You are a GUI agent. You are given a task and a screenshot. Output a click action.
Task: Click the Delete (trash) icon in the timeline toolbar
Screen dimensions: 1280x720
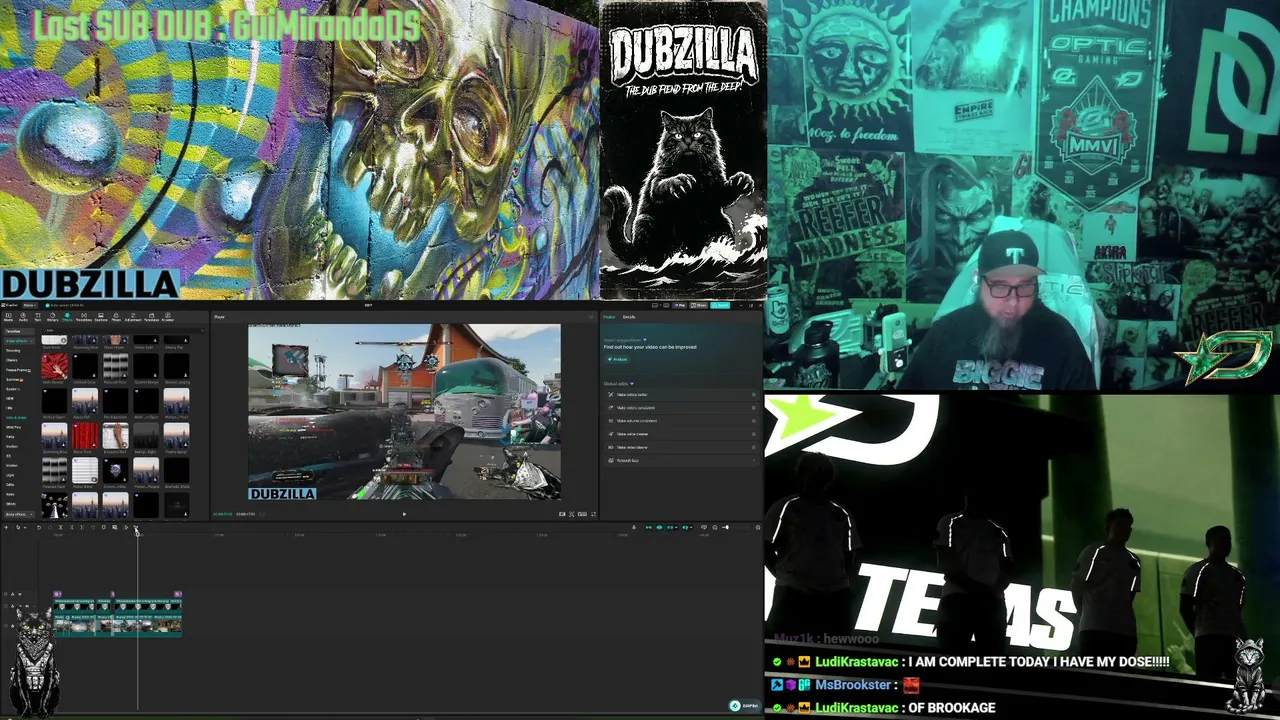point(92,527)
